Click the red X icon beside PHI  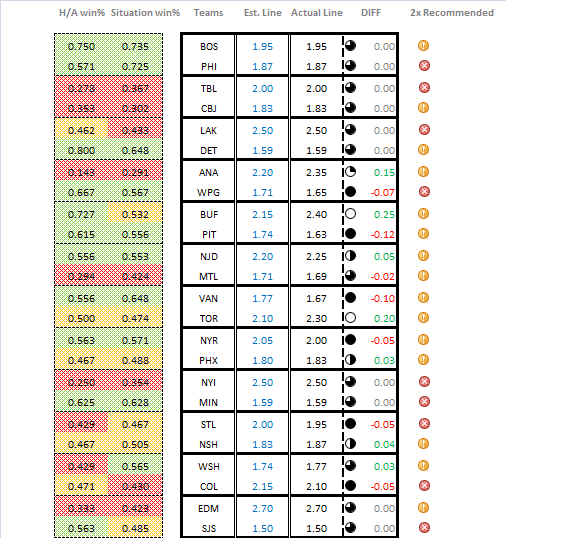pyautogui.click(x=424, y=66)
